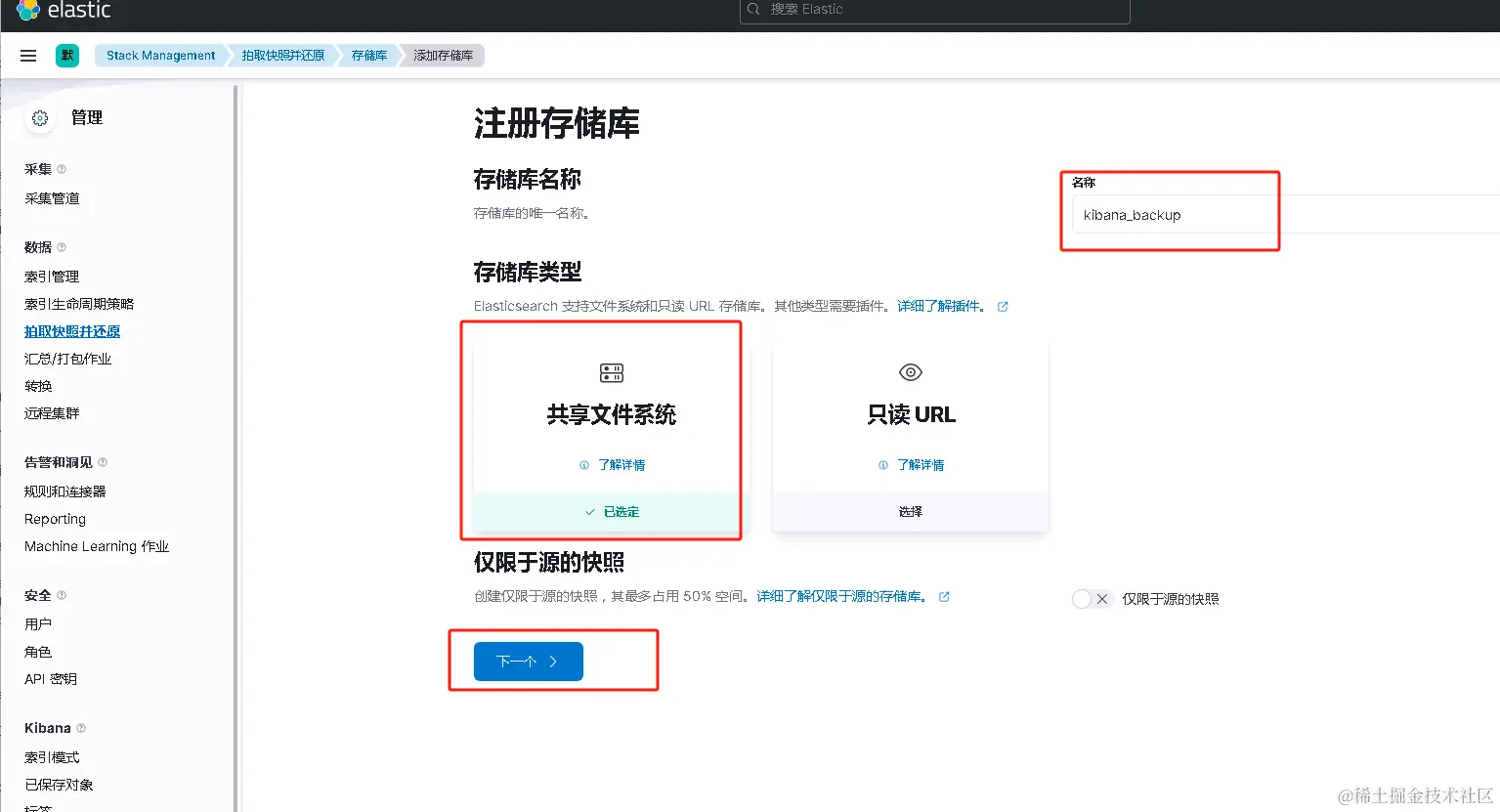
Task: Click Stack Management breadcrumb
Action: pos(161,56)
